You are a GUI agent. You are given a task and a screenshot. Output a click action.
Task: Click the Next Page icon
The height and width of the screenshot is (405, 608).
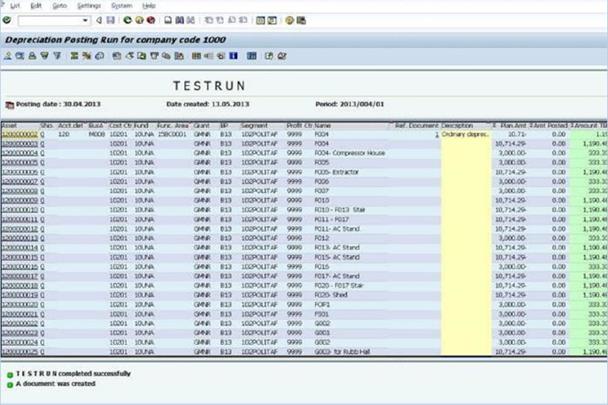tap(232, 20)
